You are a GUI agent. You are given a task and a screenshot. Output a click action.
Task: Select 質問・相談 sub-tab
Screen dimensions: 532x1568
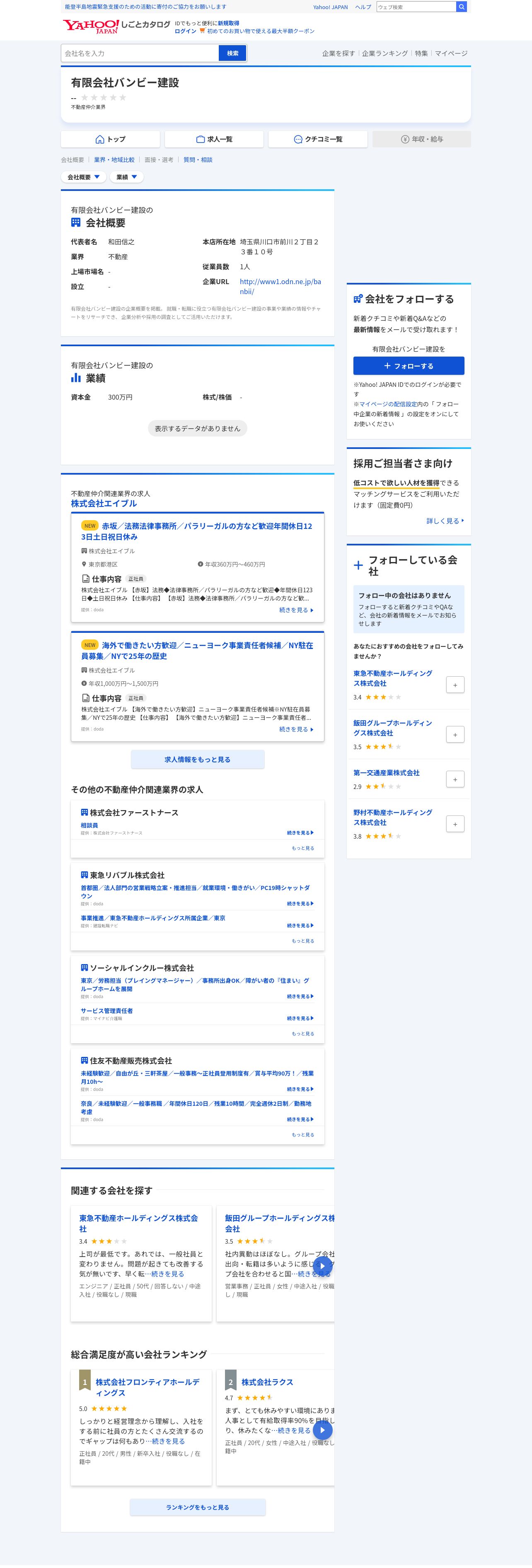[x=198, y=160]
